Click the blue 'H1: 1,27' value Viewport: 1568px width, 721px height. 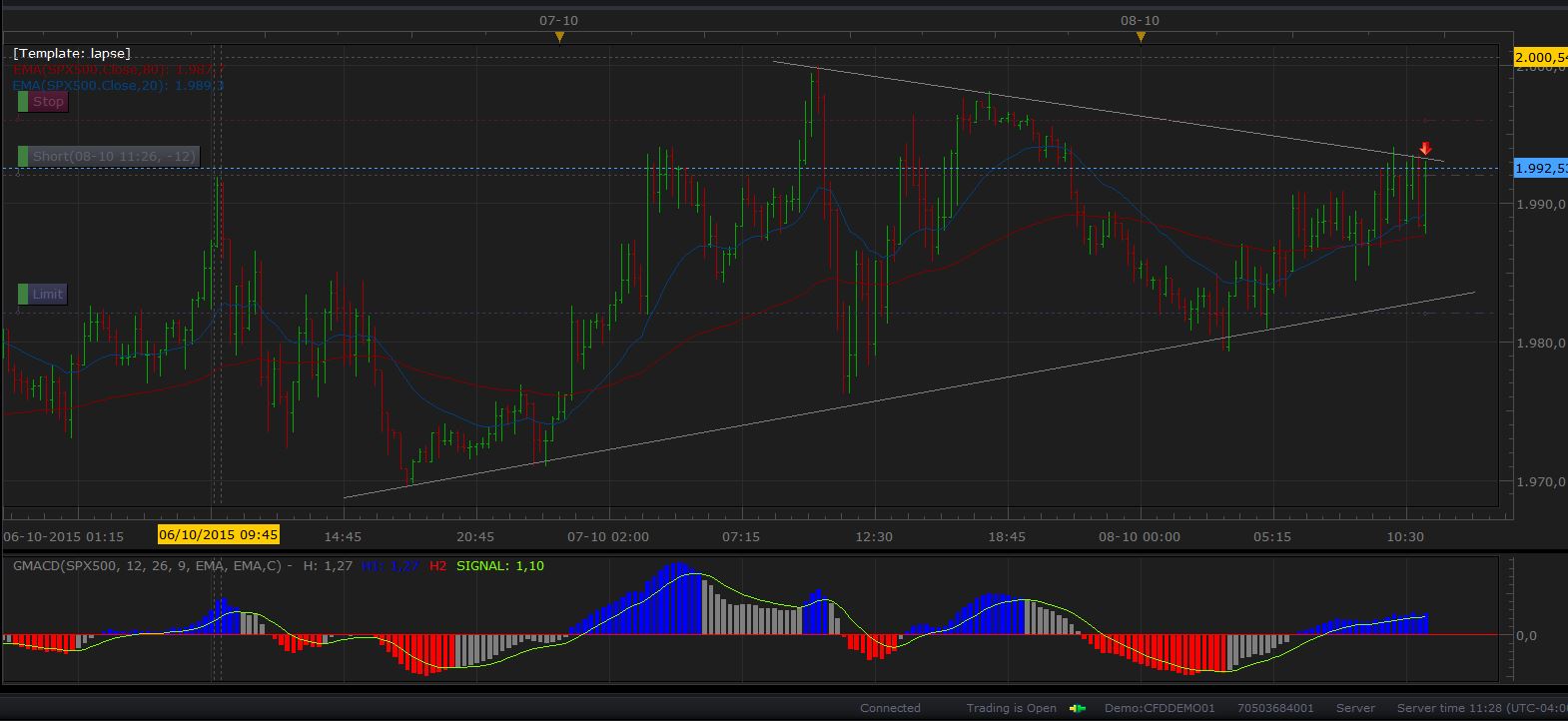(x=391, y=566)
